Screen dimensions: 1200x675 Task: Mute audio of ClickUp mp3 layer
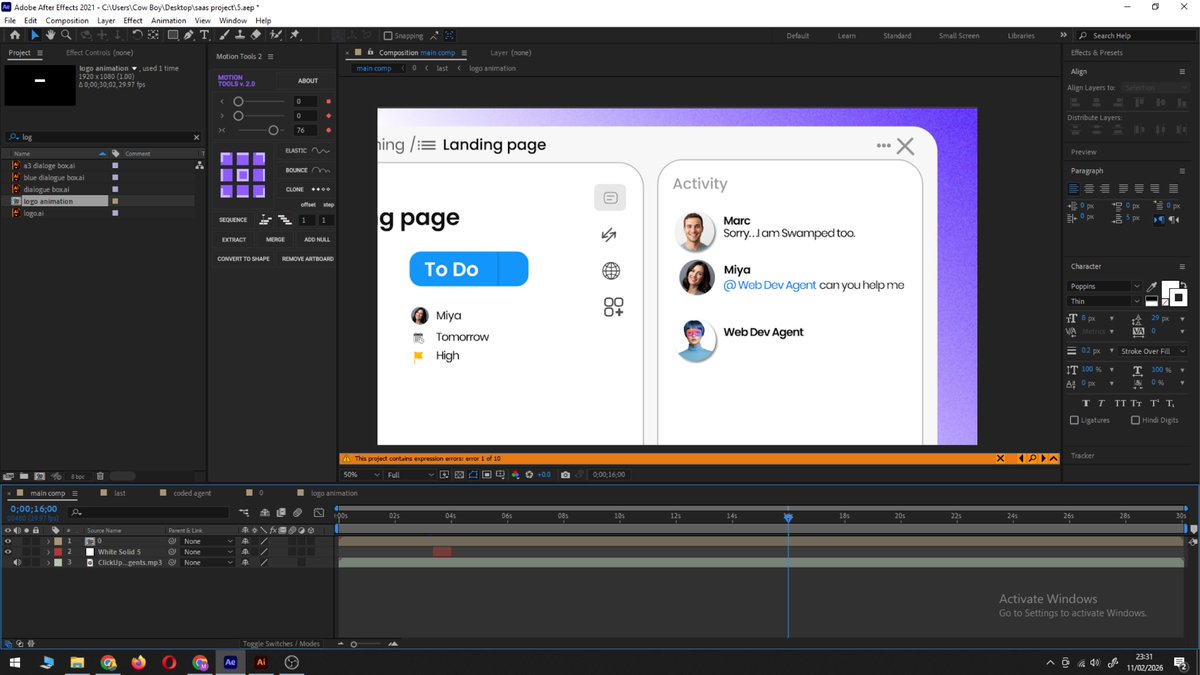click(x=17, y=562)
